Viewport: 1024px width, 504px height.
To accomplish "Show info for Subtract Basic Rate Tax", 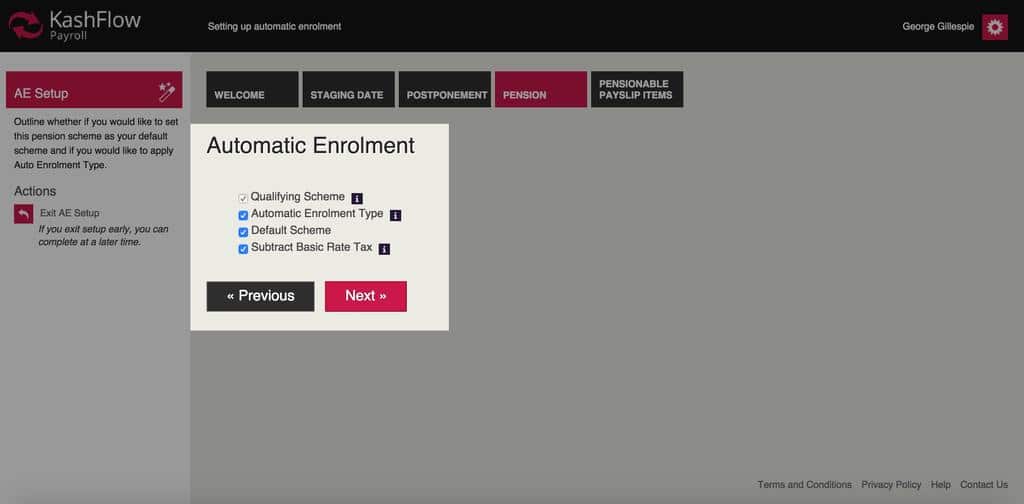I will click(384, 249).
